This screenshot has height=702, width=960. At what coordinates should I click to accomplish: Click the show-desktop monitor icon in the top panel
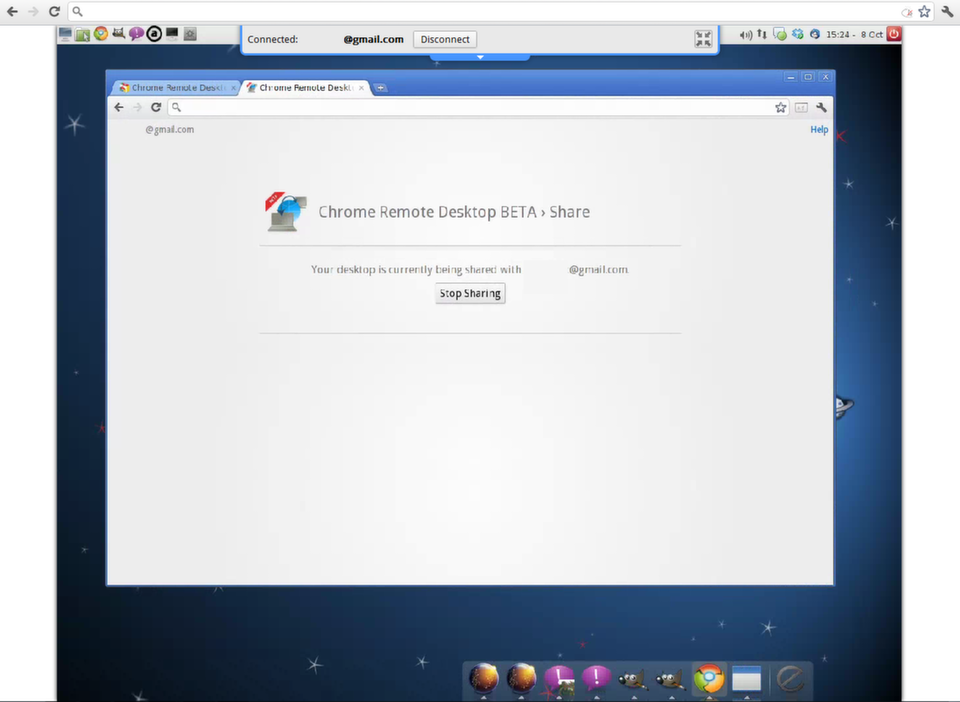(66, 34)
